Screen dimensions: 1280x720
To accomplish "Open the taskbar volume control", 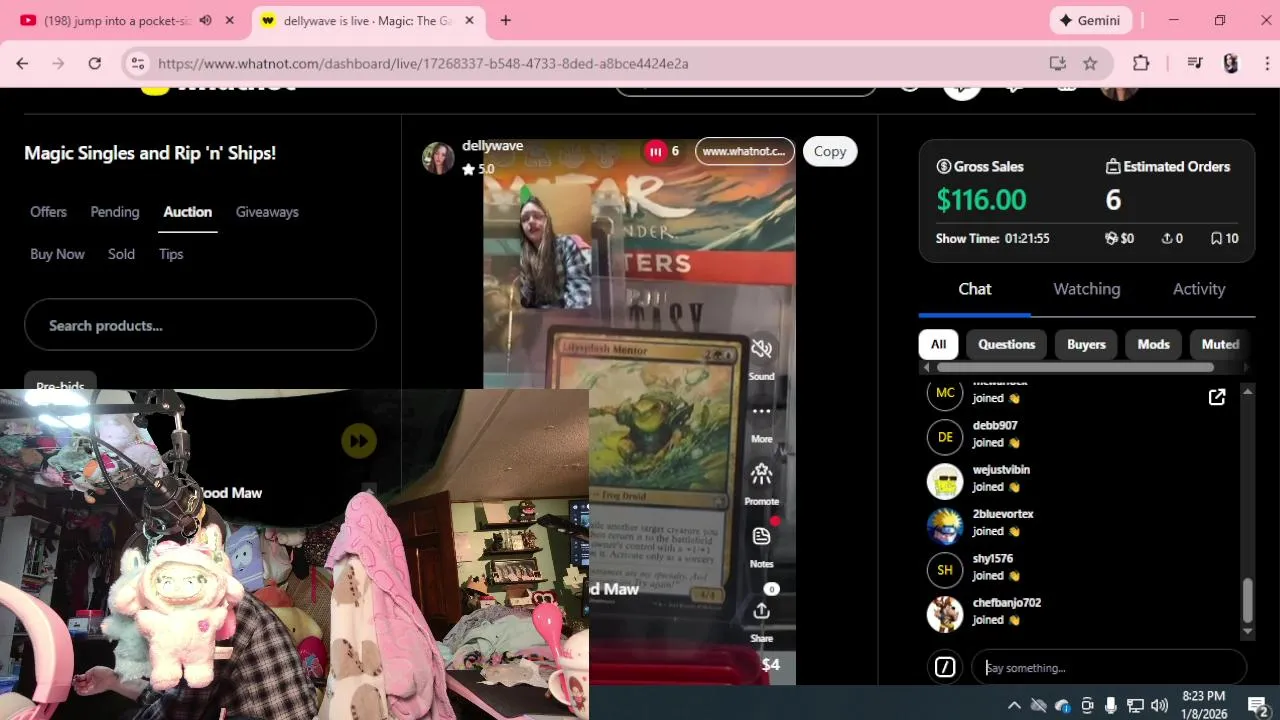I will point(1159,705).
